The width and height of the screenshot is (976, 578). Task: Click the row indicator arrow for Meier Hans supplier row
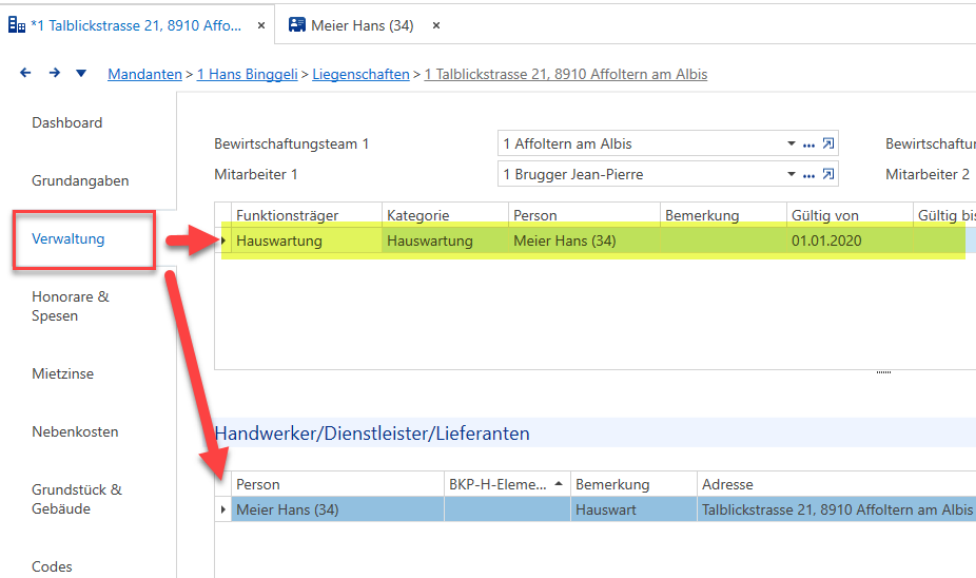coord(223,510)
